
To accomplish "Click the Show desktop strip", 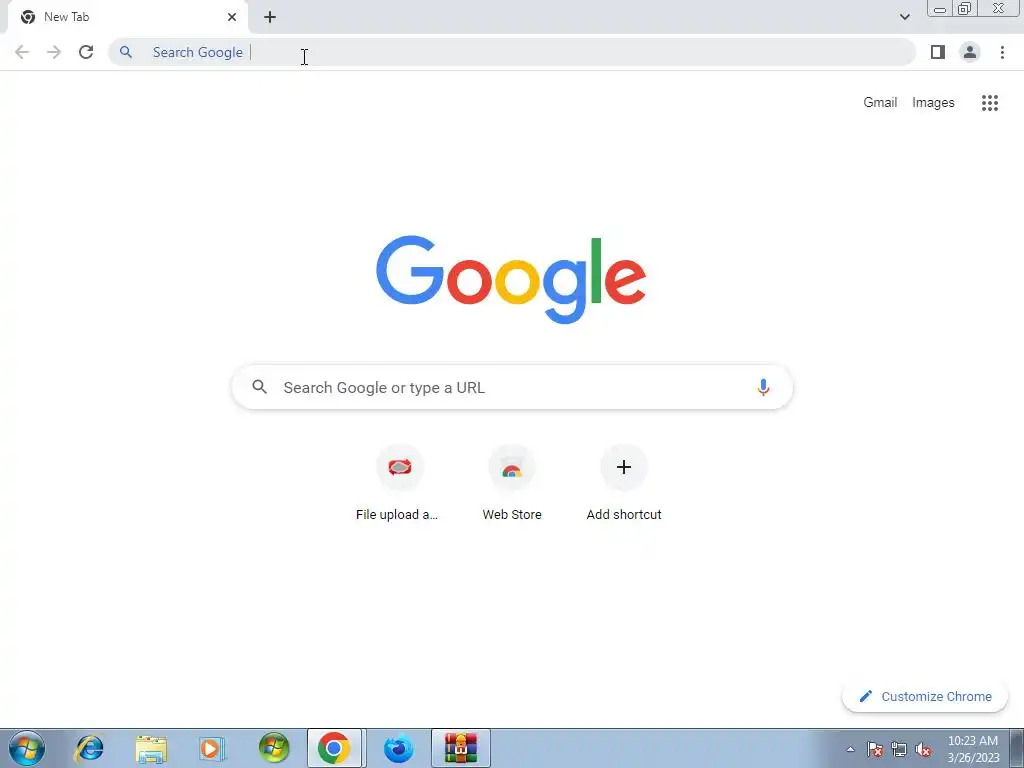I will [1016, 748].
